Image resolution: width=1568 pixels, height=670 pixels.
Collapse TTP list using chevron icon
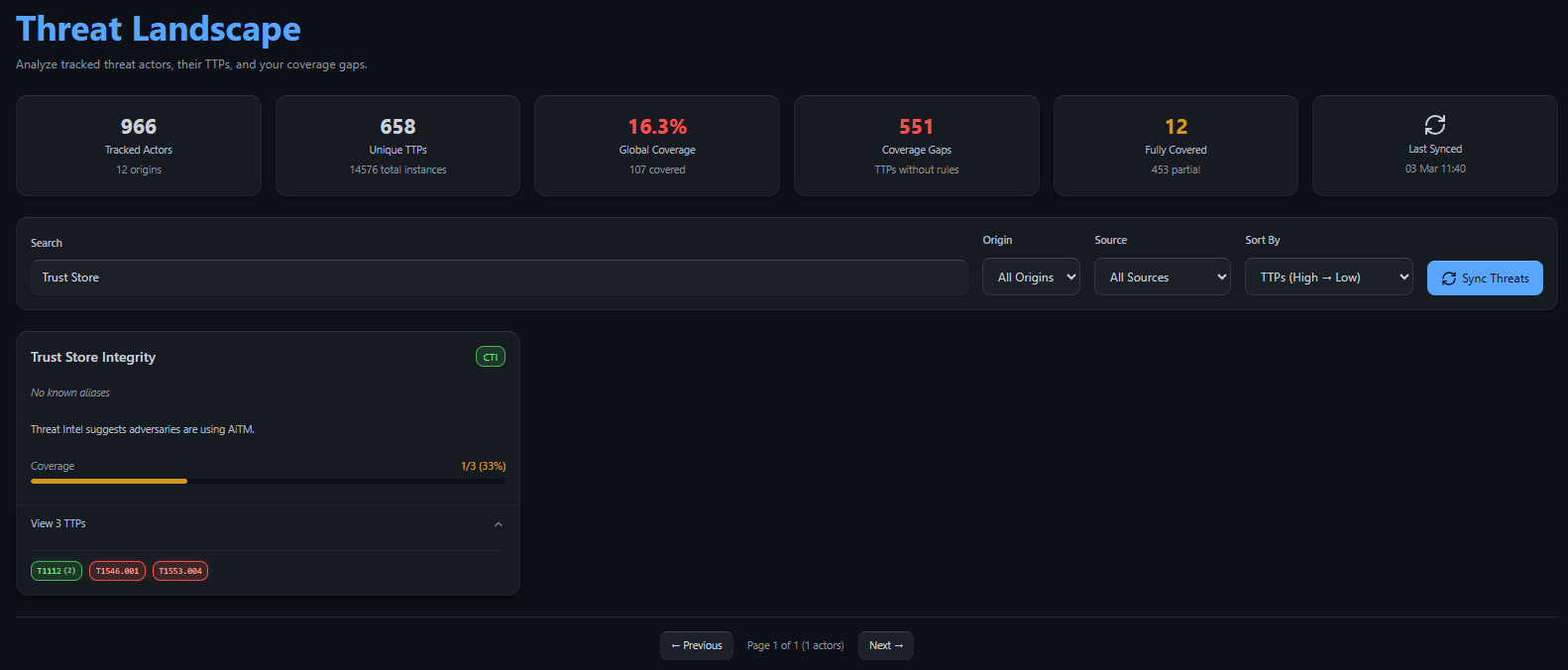[498, 524]
